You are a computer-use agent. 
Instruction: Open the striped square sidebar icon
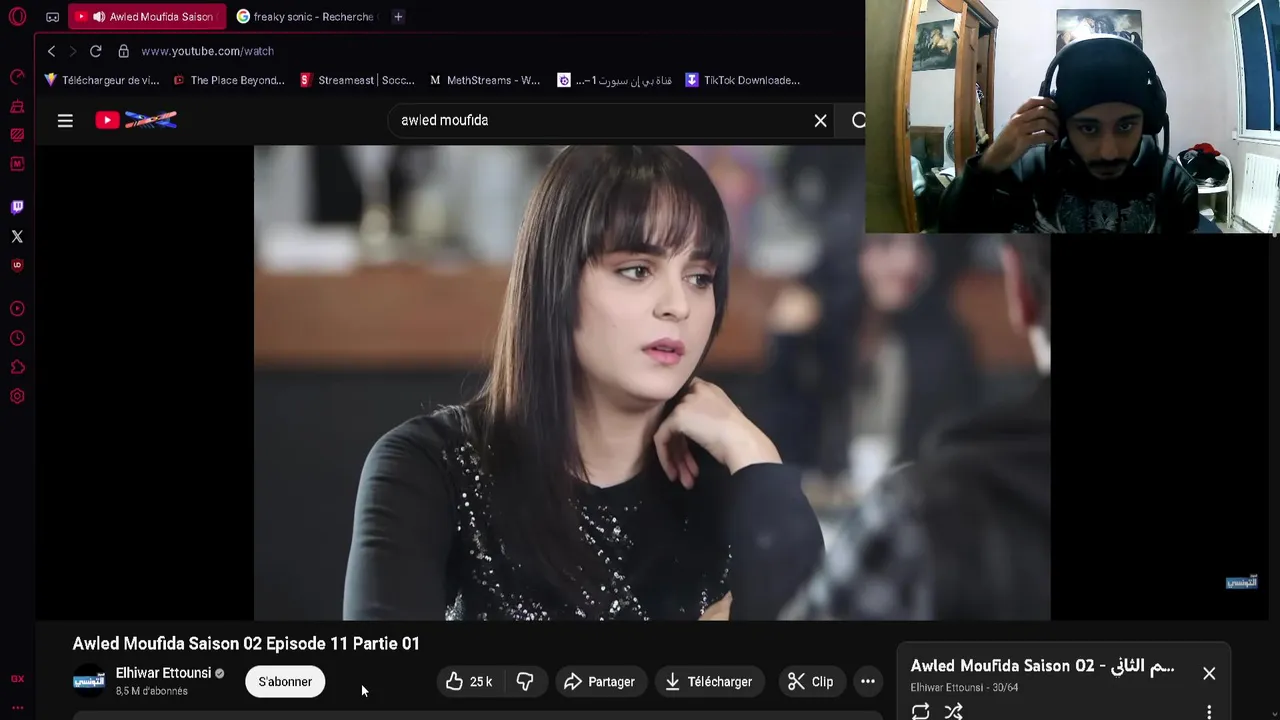coord(17,135)
